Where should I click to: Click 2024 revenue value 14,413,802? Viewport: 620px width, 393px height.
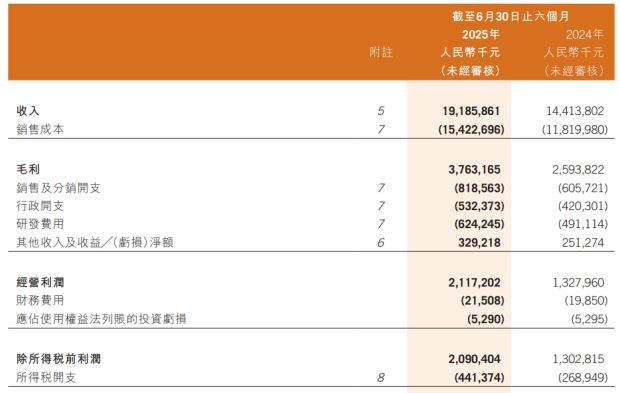point(575,111)
